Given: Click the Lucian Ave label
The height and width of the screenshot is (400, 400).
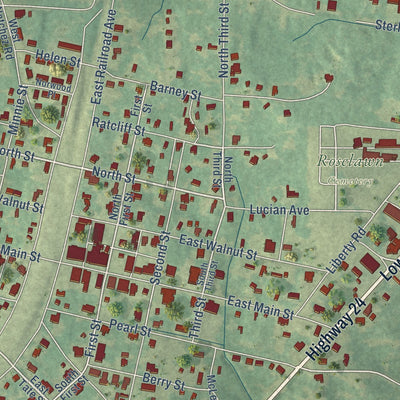Looking at the screenshot, I should 279,210.
